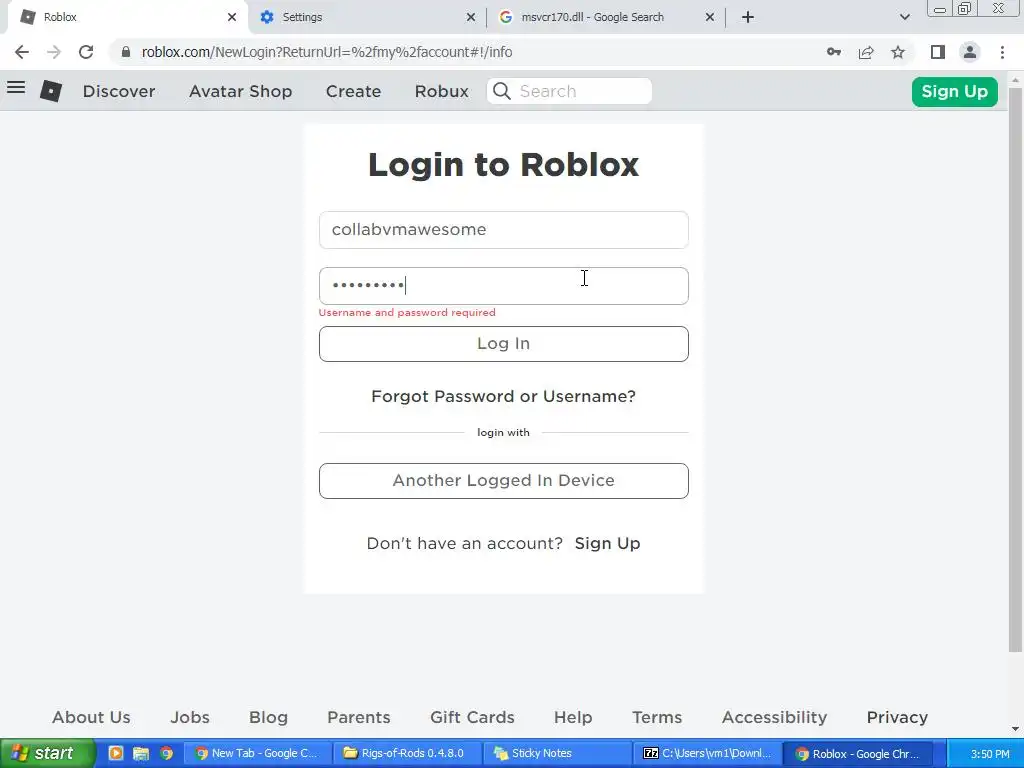Click the Log In button
1024x768 pixels.
click(504, 344)
